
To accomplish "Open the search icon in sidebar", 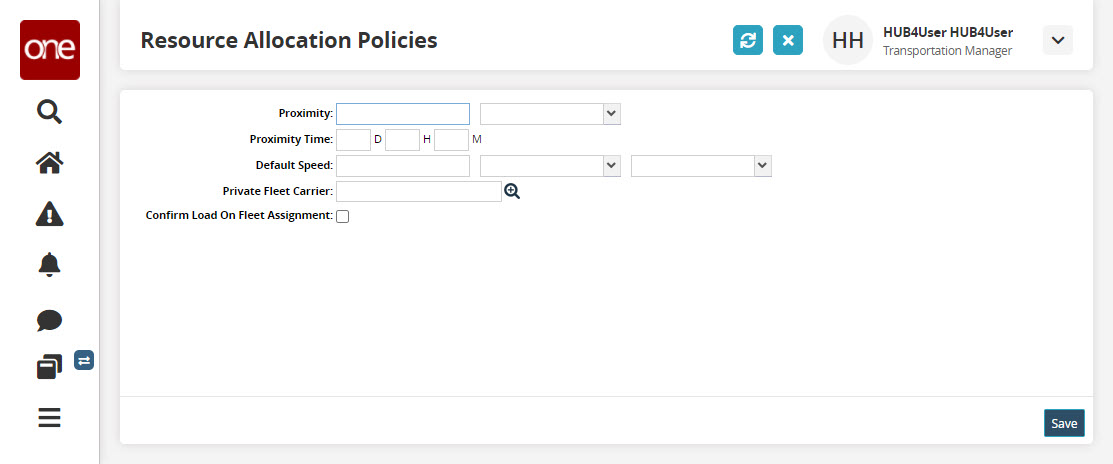I will pos(49,111).
